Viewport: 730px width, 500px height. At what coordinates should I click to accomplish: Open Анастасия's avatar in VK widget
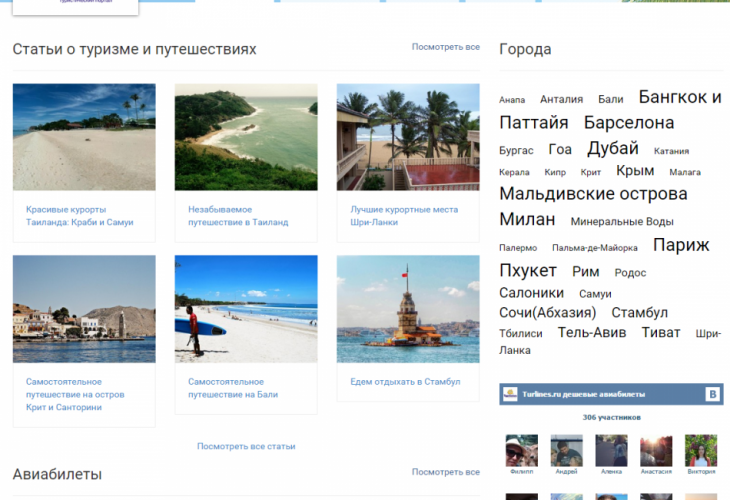point(656,451)
